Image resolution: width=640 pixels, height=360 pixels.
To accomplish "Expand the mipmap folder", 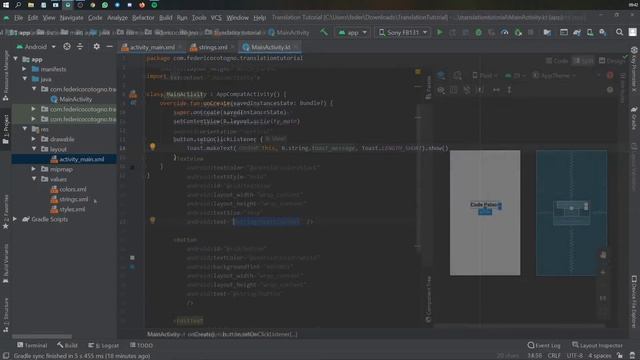I will click(34, 169).
